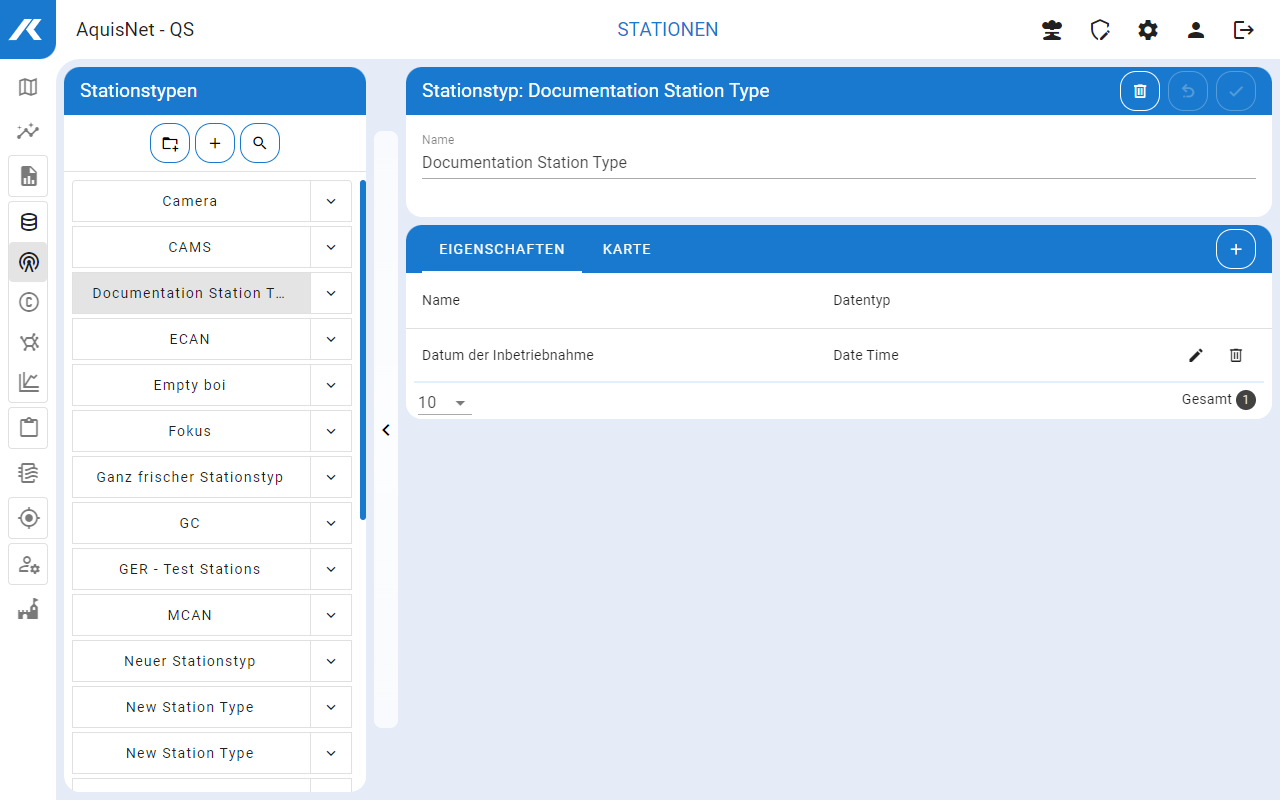
Task: Expand the ECAN station type chevron
Action: coord(331,339)
